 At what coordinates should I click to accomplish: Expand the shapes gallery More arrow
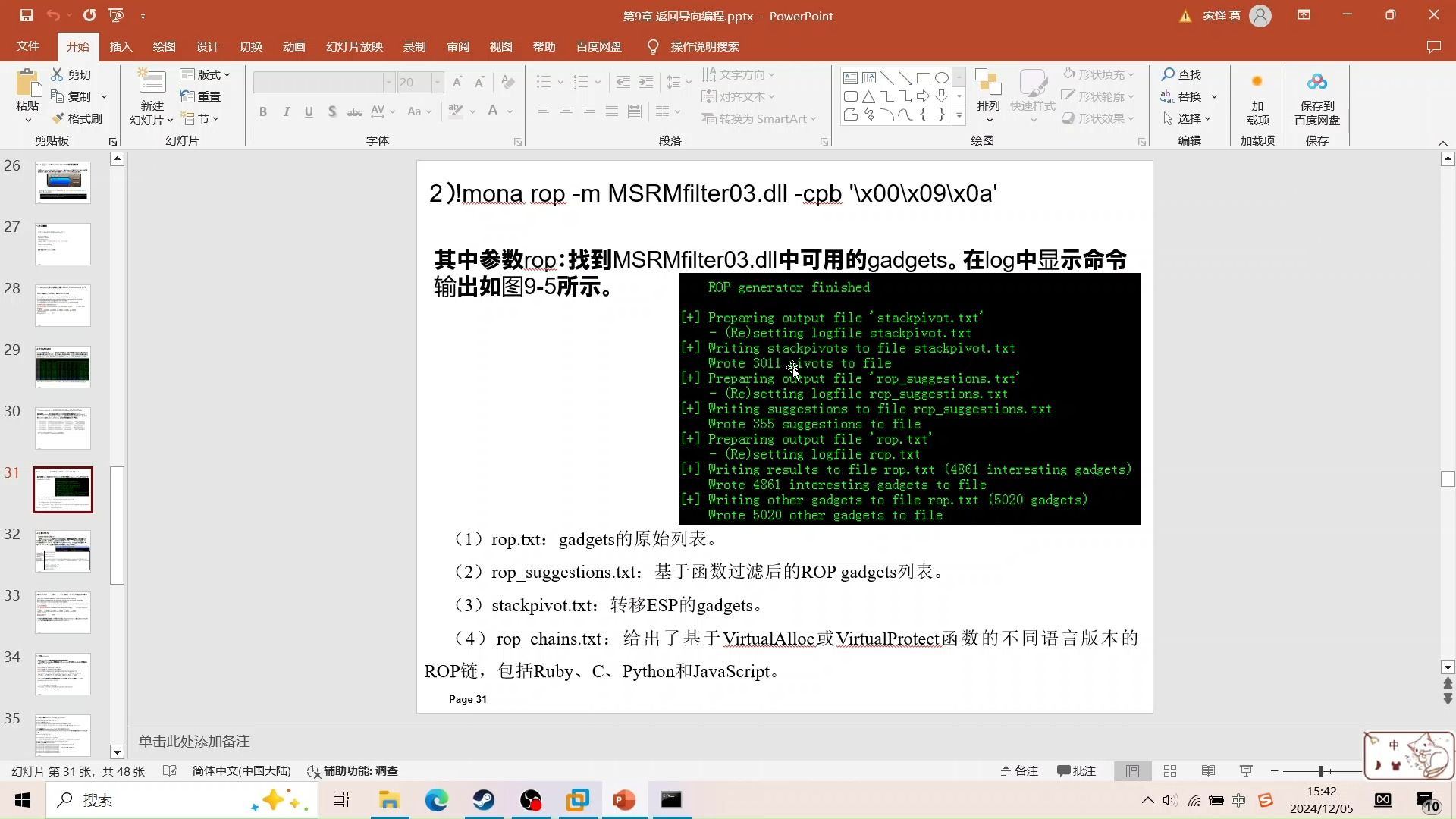click(959, 116)
